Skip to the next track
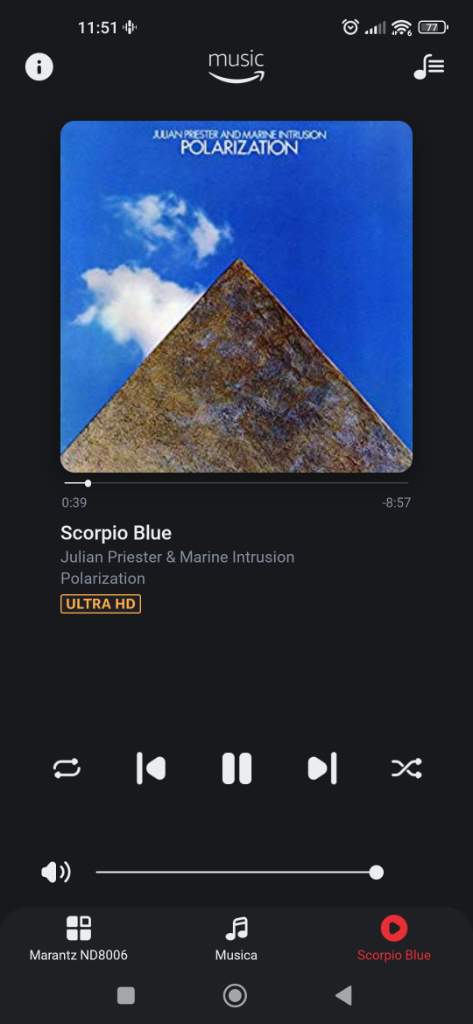This screenshot has height=1024, width=473. click(322, 768)
